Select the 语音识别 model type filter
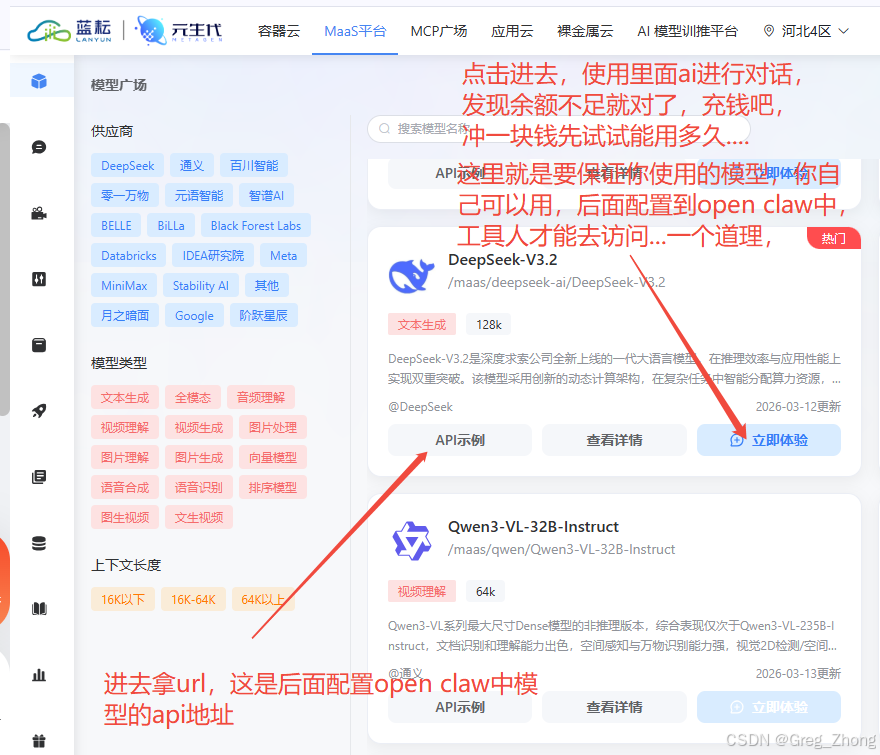880x755 pixels. pyautogui.click(x=199, y=487)
